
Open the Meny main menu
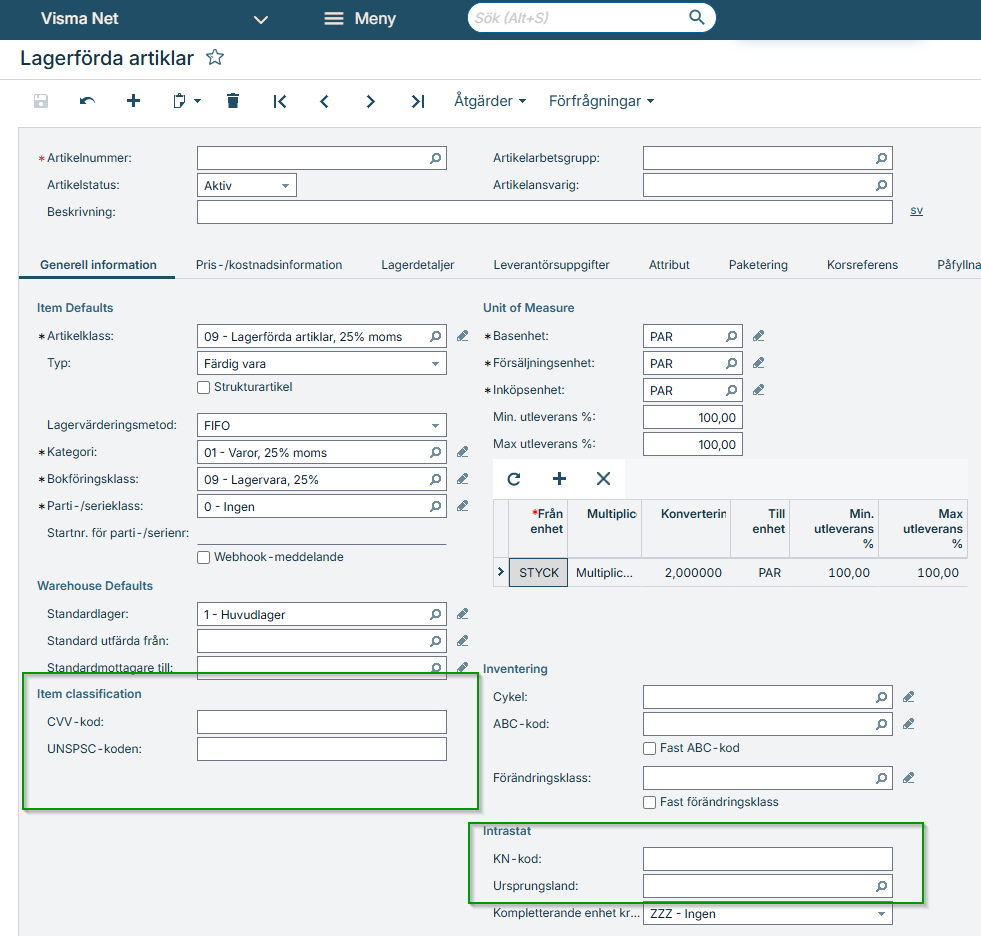point(360,19)
